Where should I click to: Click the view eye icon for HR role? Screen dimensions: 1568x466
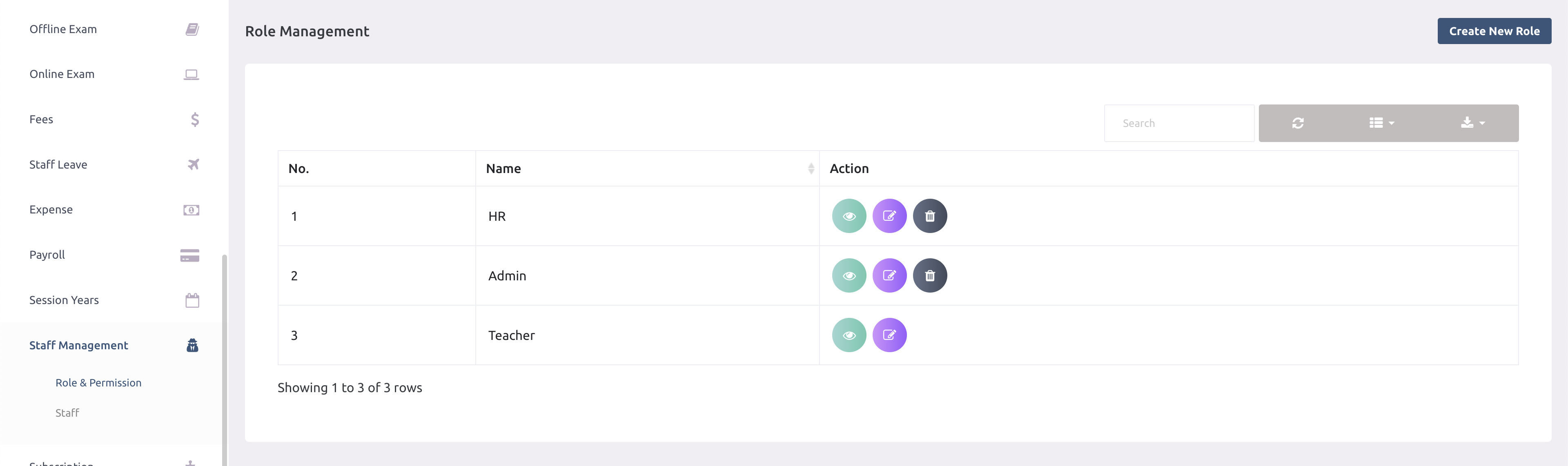849,216
